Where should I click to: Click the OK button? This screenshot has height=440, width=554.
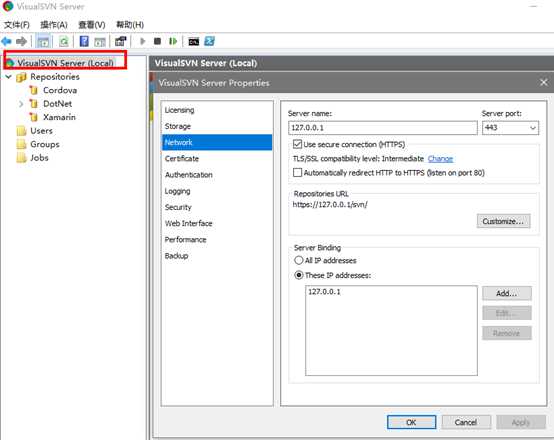411,422
